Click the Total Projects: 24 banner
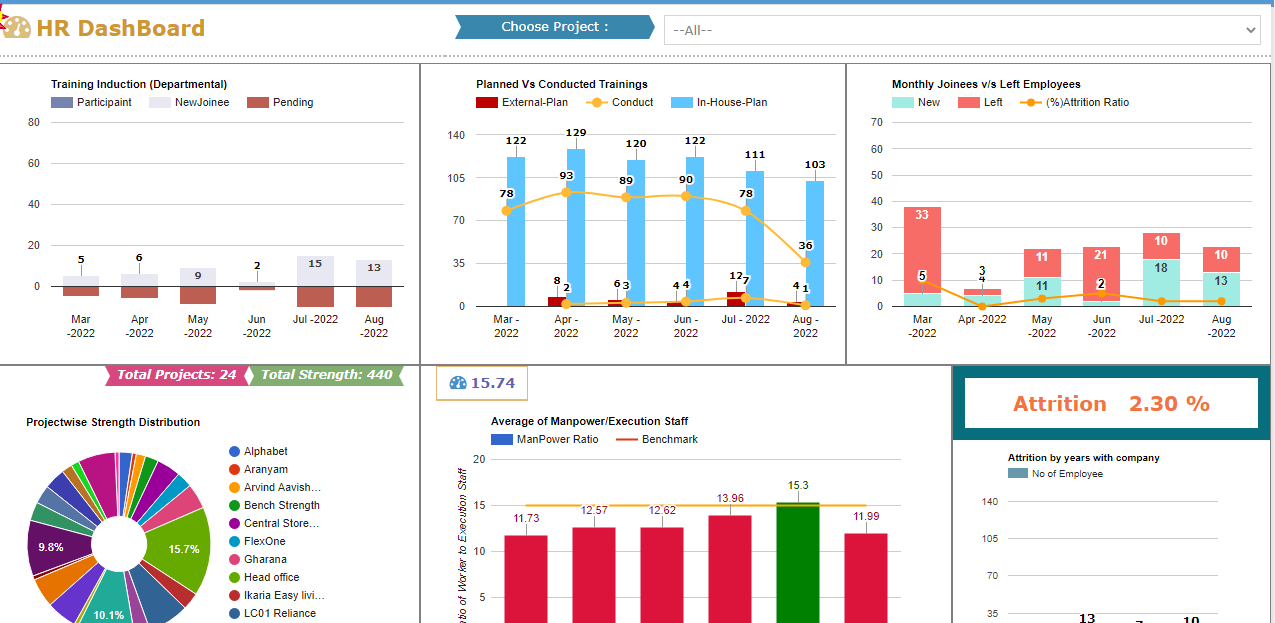 click(176, 375)
